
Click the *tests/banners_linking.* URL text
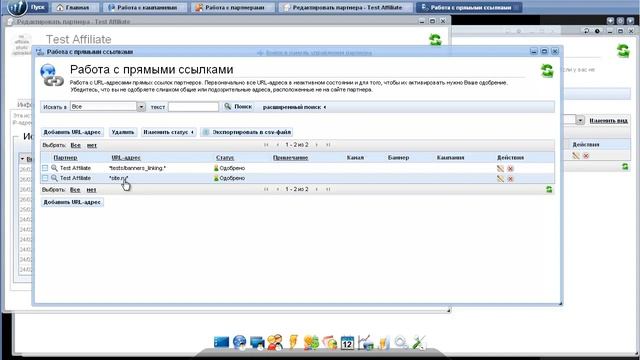(x=137, y=168)
